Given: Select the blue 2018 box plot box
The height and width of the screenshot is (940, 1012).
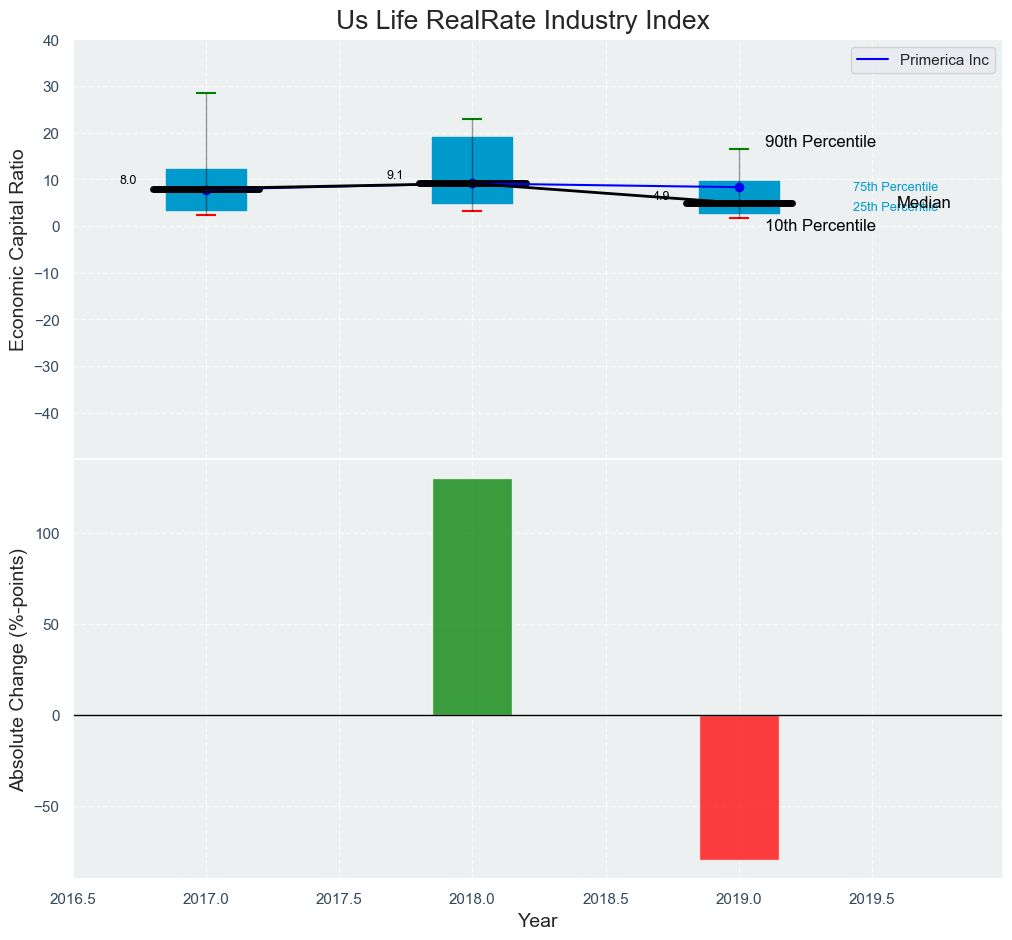Looking at the screenshot, I should tap(472, 160).
